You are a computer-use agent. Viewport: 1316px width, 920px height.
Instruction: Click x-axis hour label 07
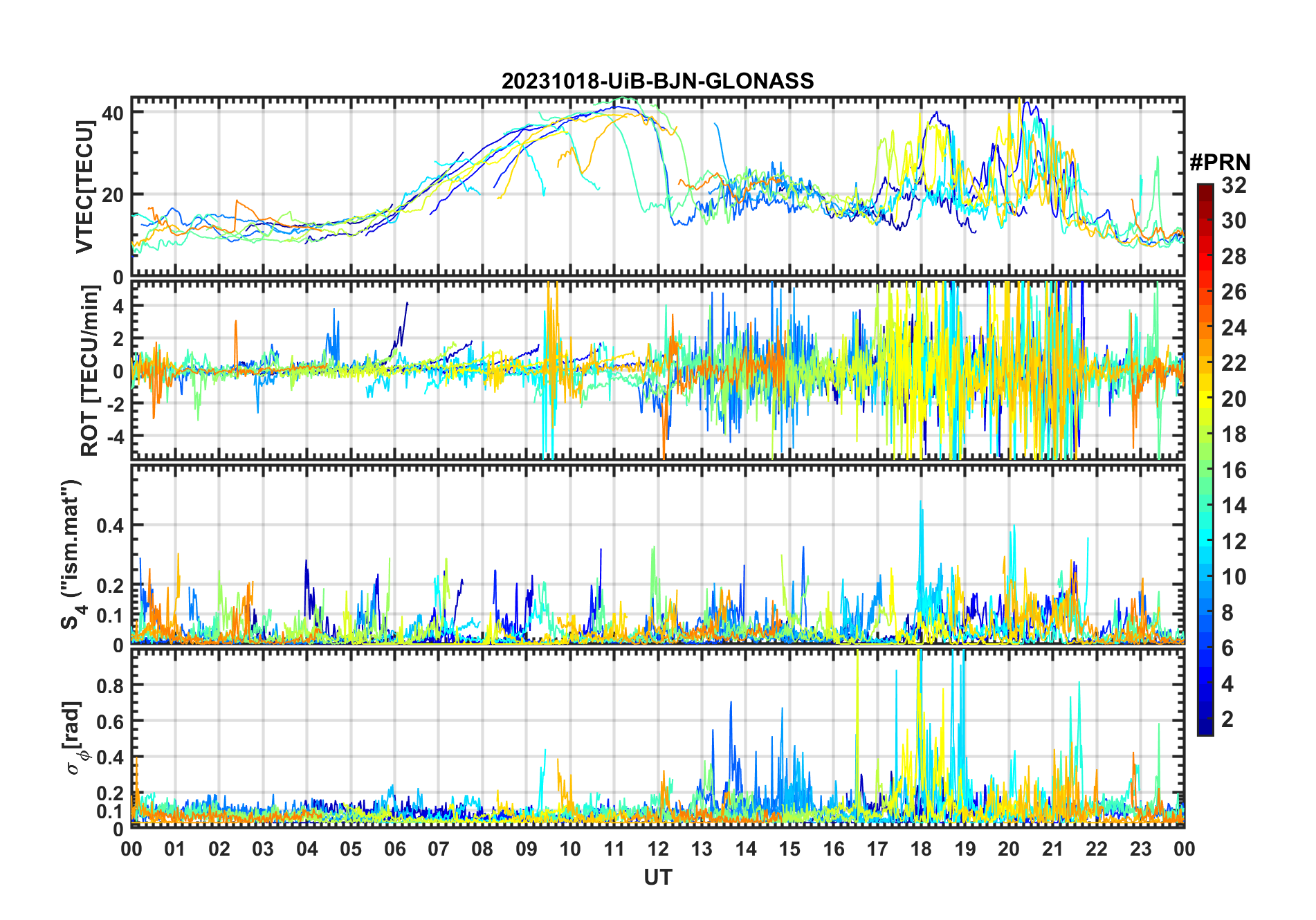(x=439, y=849)
